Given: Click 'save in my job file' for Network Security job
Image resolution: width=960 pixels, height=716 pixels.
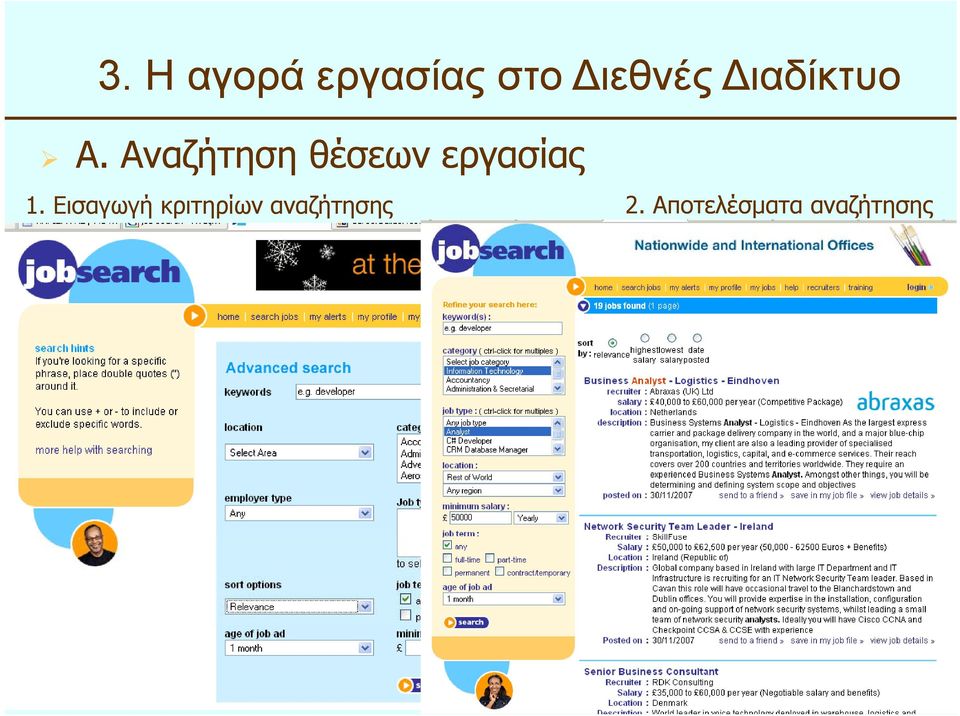Looking at the screenshot, I should click(827, 640).
